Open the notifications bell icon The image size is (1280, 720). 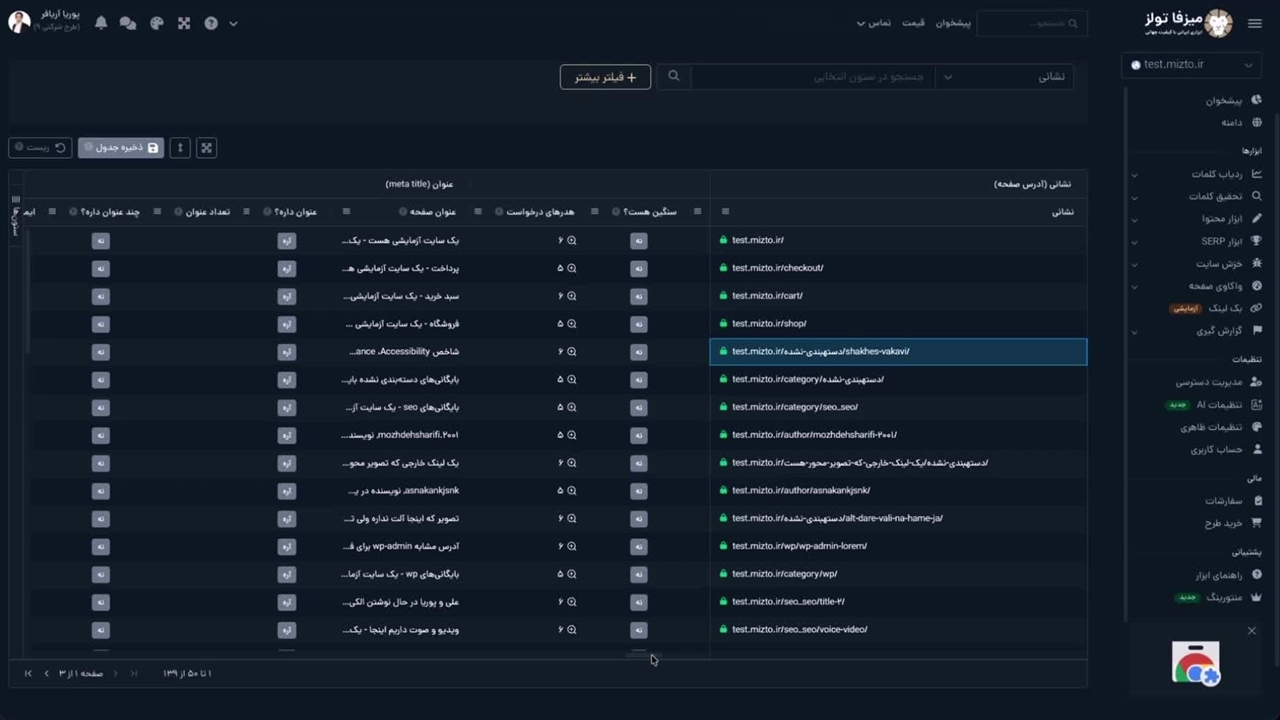click(x=101, y=23)
